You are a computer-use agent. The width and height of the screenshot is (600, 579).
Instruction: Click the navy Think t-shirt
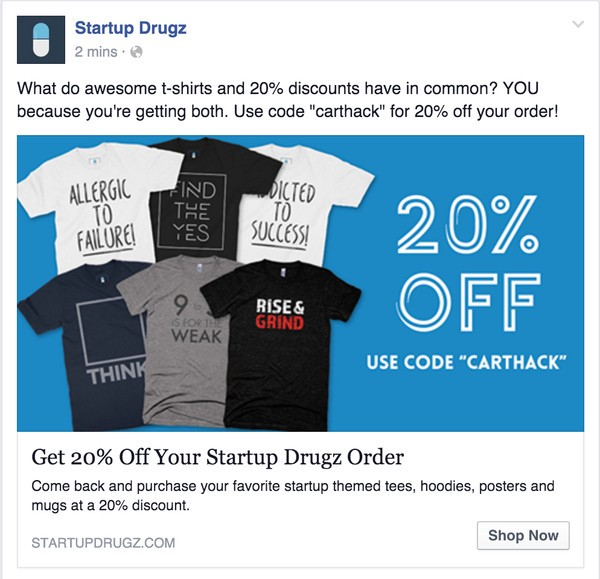pyautogui.click(x=88, y=344)
